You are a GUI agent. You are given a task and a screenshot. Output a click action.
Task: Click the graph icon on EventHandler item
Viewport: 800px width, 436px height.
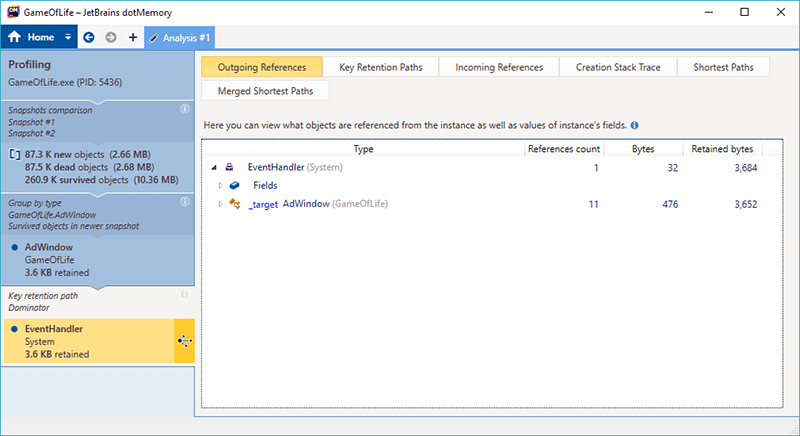tap(185, 341)
